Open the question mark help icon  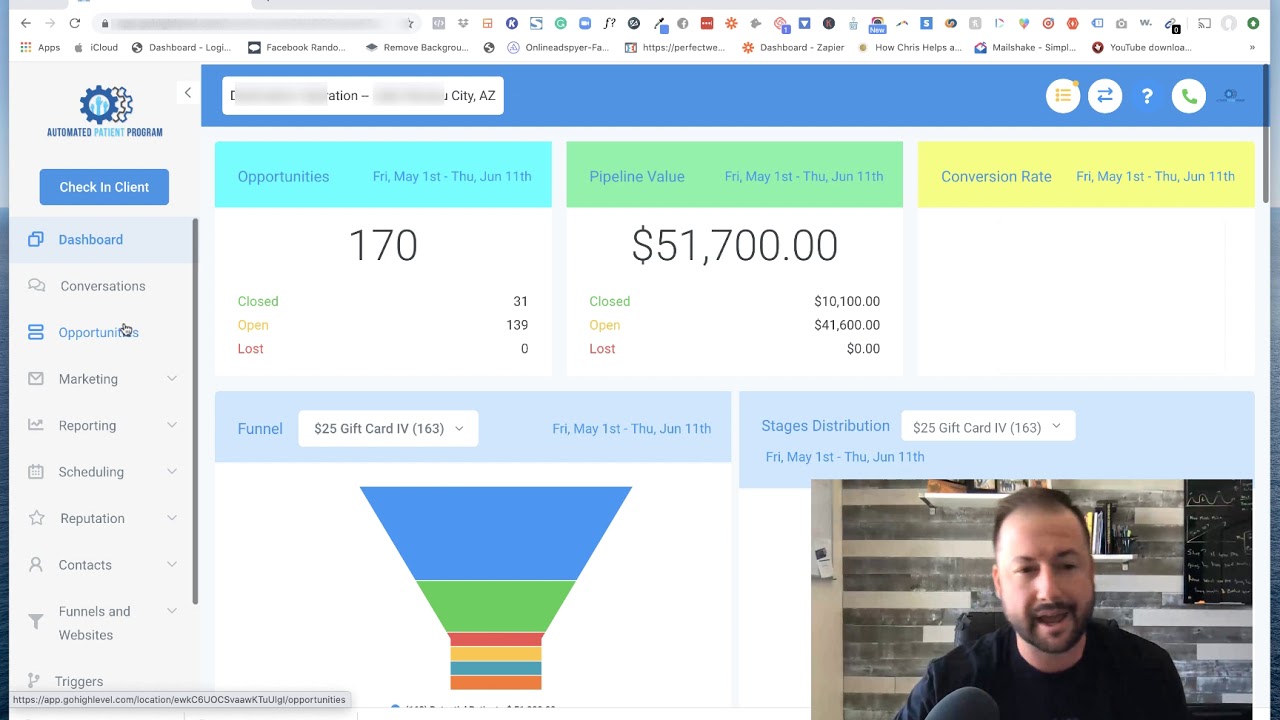click(1147, 96)
